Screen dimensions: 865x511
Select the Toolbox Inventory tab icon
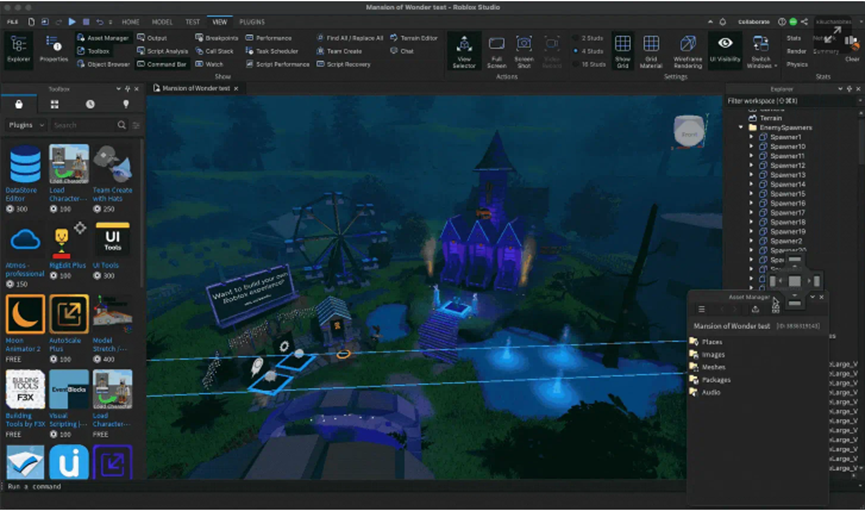tap(19, 104)
